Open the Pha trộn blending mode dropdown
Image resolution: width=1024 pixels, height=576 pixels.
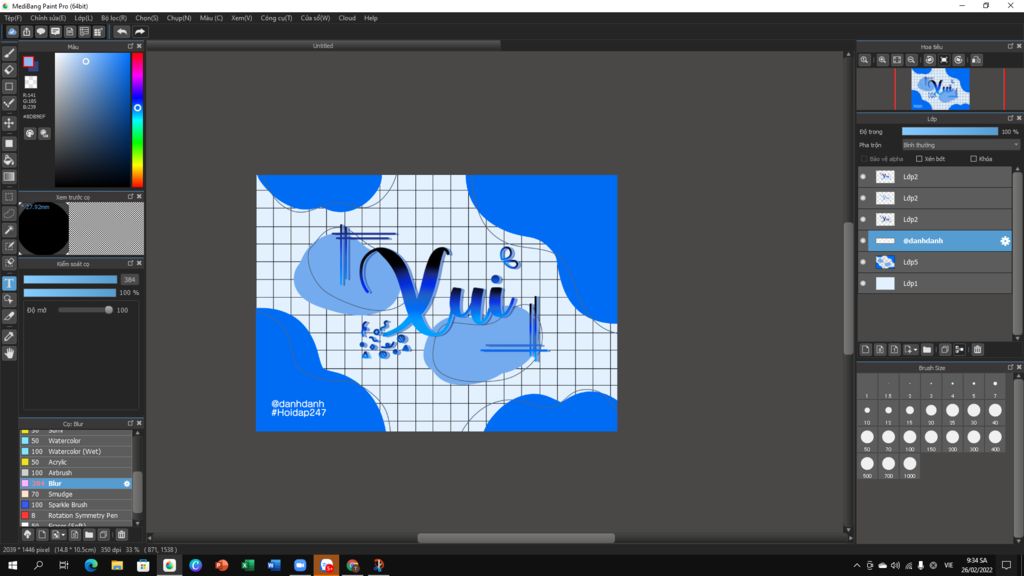(960, 145)
